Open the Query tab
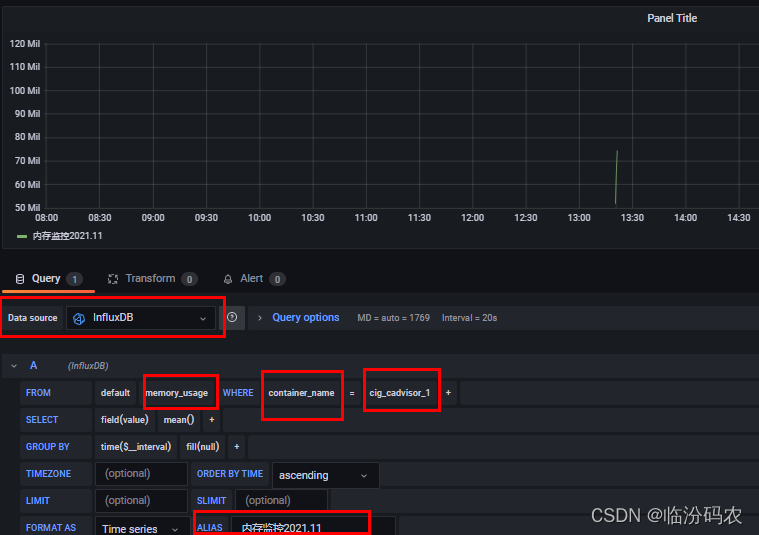 (48, 279)
